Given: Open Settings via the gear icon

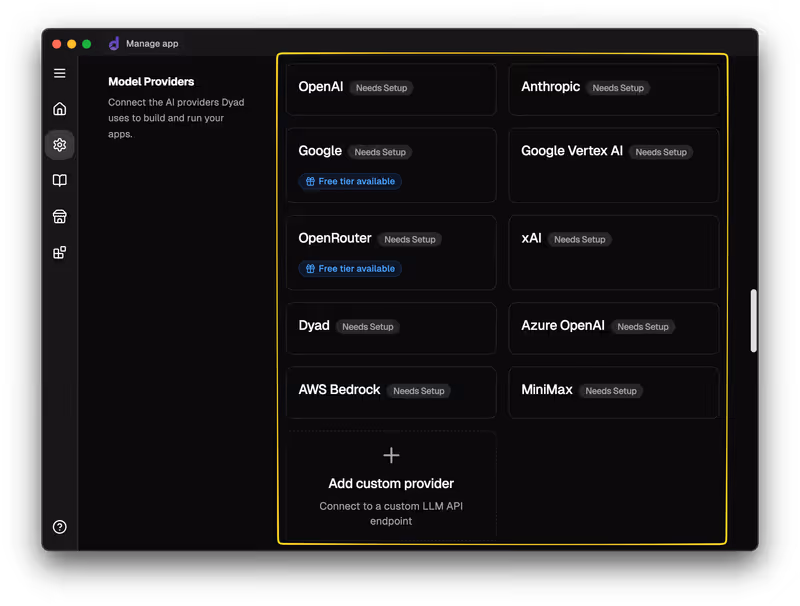Looking at the screenshot, I should (x=60, y=145).
